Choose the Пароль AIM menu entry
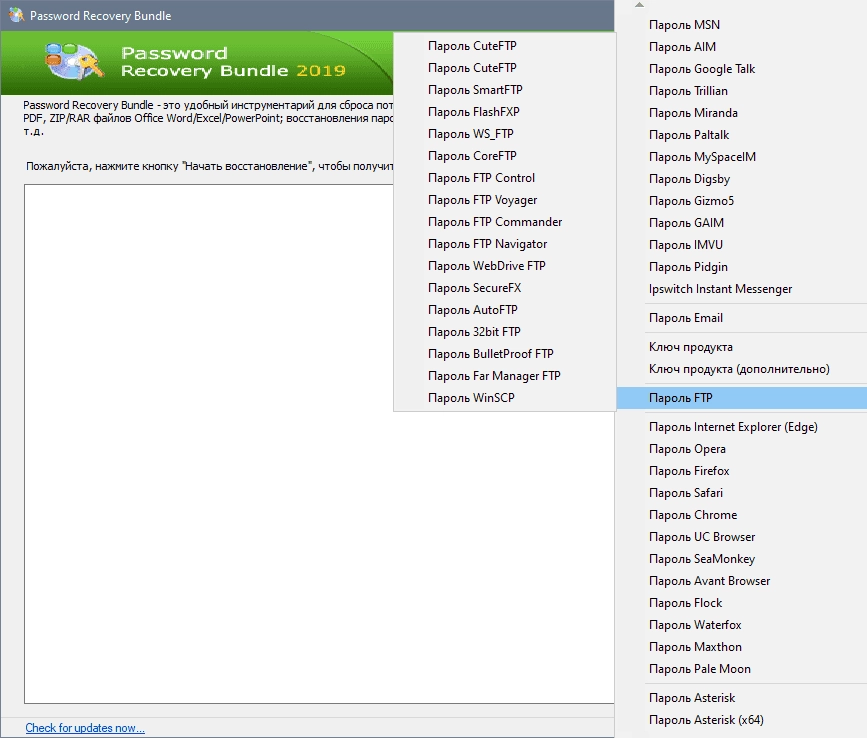The image size is (867, 738). pos(741,47)
